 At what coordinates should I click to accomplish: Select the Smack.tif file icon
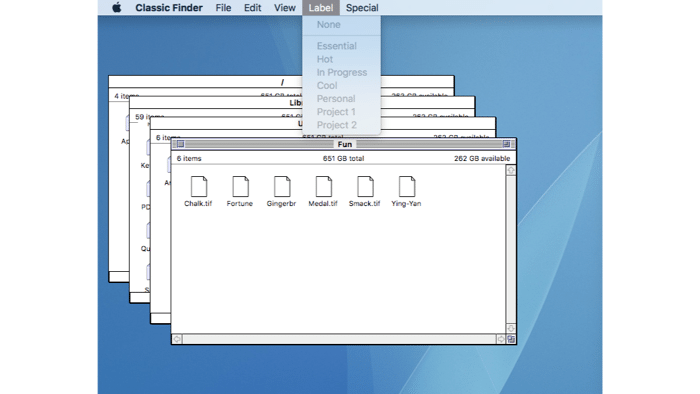[x=365, y=186]
